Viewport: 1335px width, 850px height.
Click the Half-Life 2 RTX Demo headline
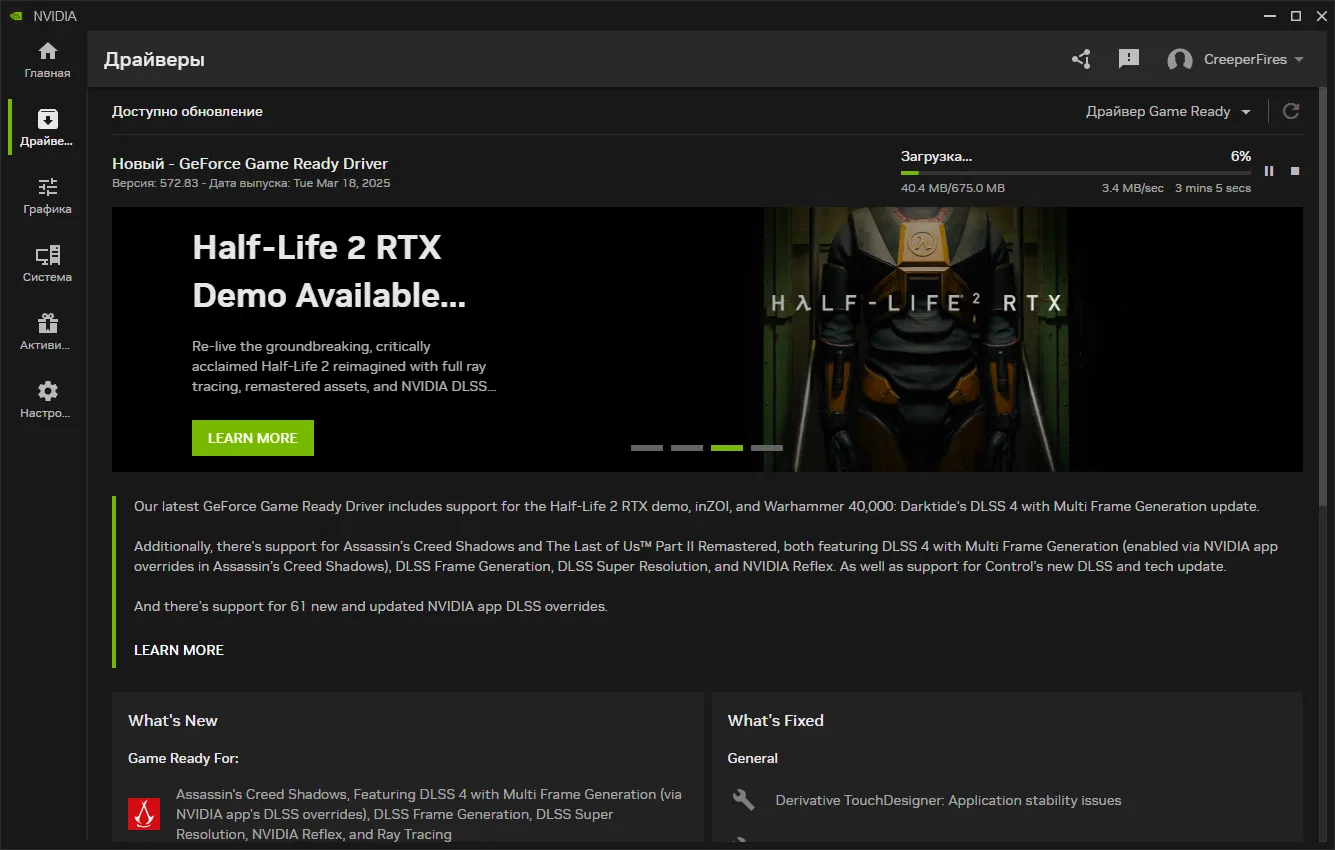pos(329,271)
